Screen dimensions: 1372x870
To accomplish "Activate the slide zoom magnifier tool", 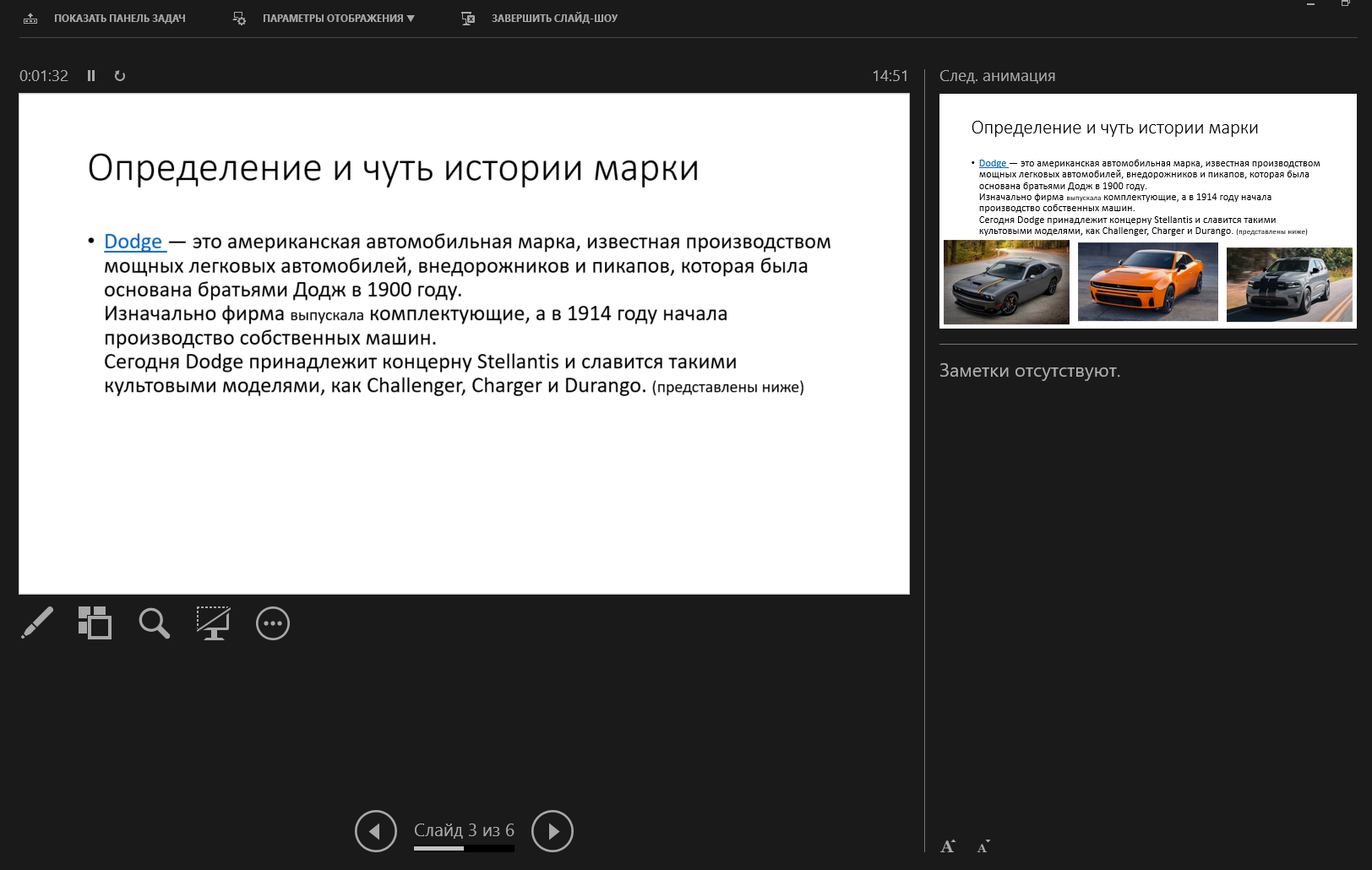I will pyautogui.click(x=154, y=623).
